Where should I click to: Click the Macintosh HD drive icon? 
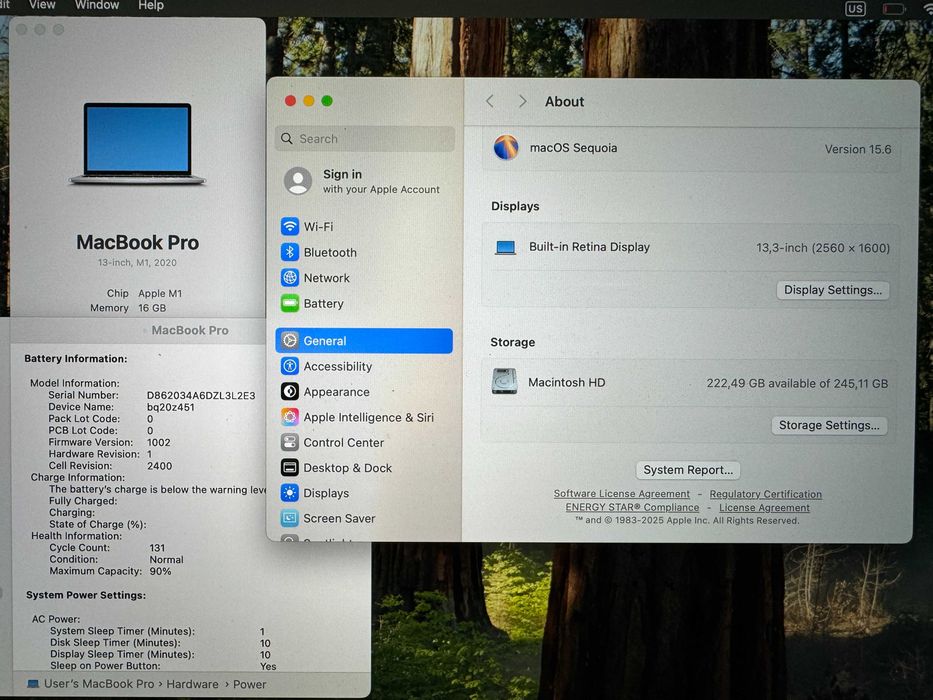coord(504,382)
